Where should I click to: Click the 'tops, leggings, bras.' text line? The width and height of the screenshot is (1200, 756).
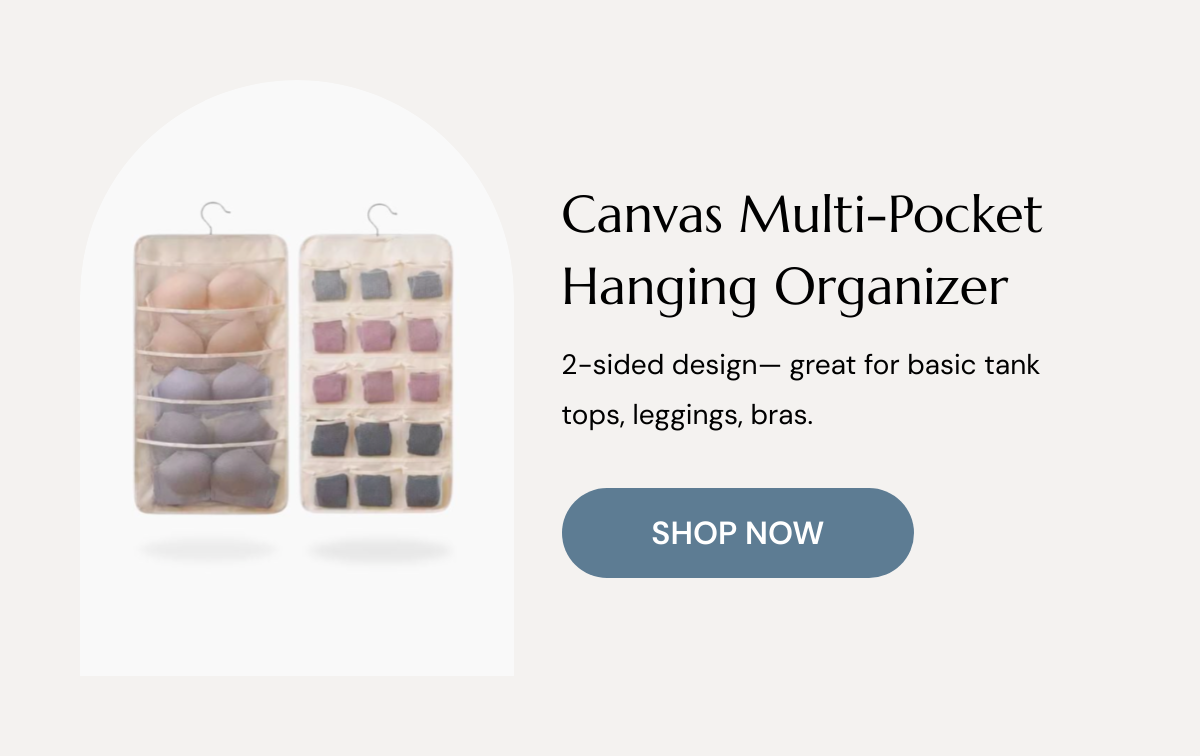point(688,415)
